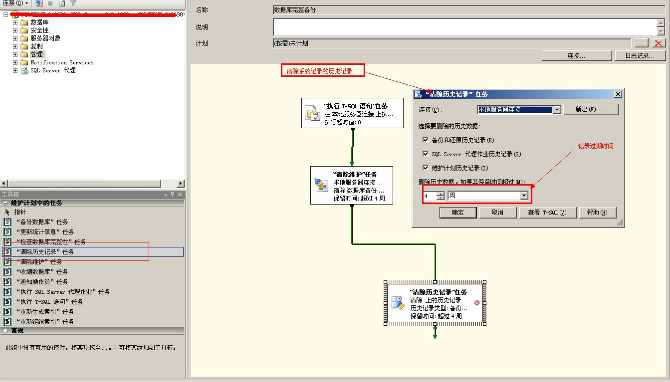This screenshot has width=670, height=382.
Task: Select the 服务器对象 tree item
Action: pyautogui.click(x=45, y=38)
